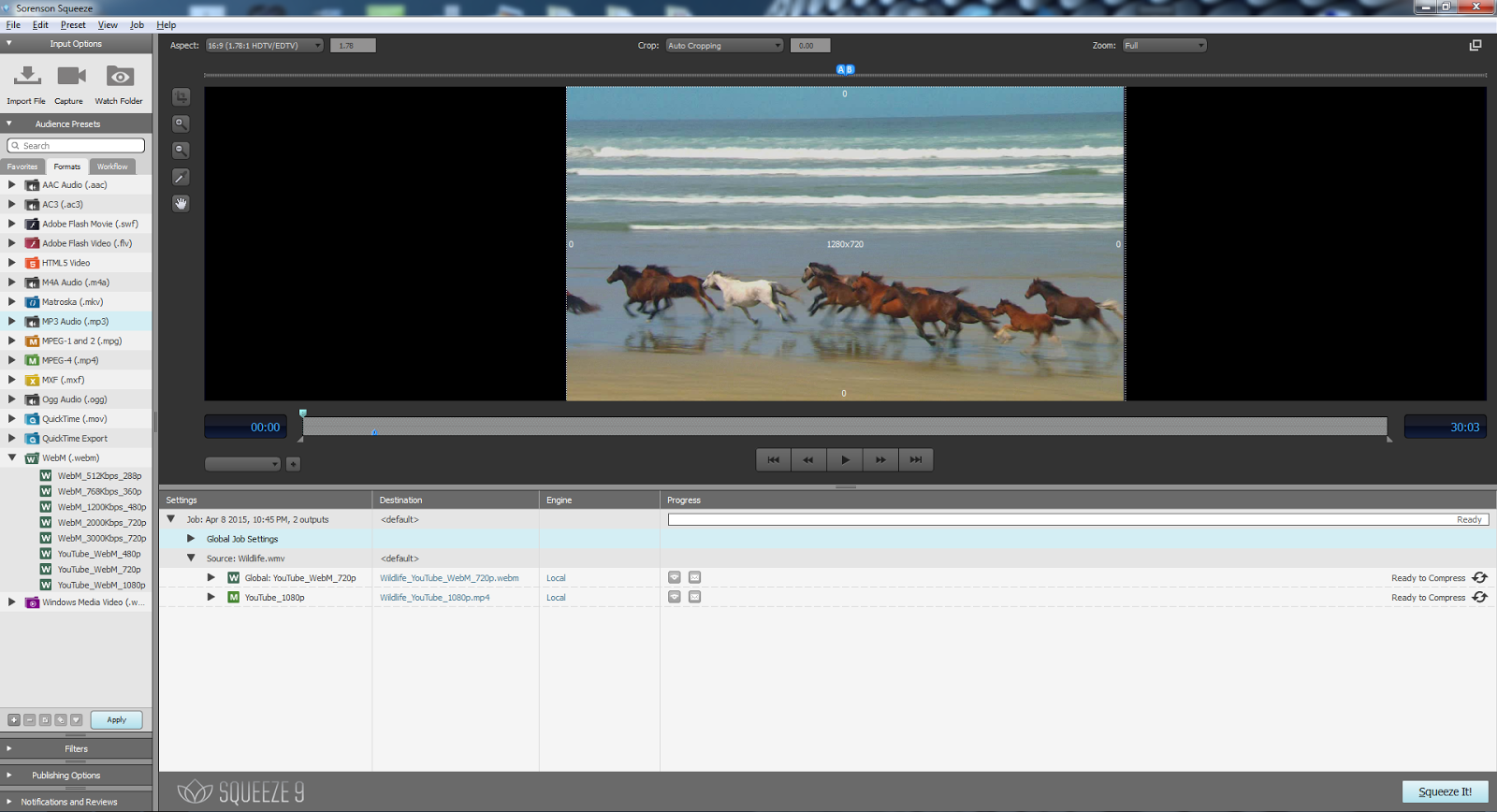Select the eyedropper tool
Viewport: 1497px width, 812px height.
(182, 177)
